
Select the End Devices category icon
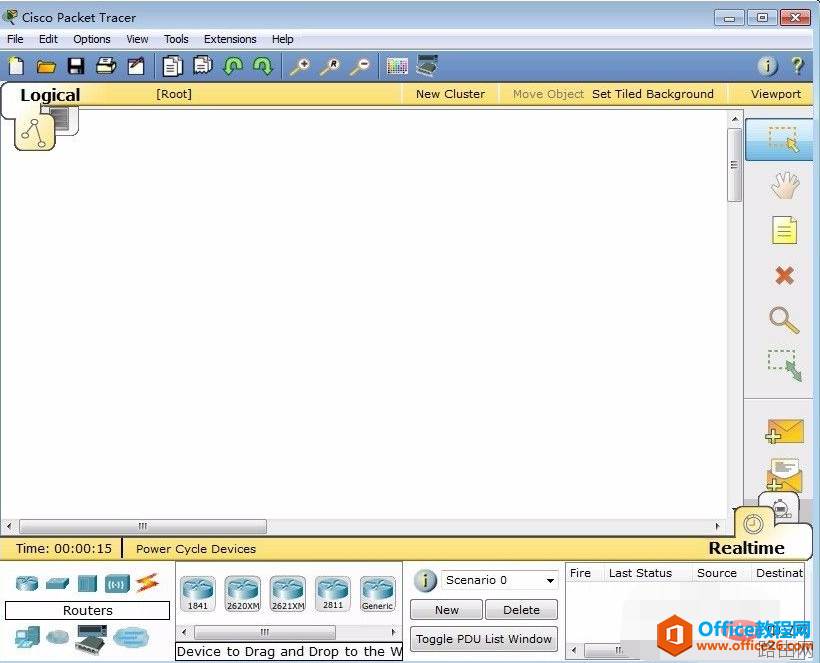point(27,637)
